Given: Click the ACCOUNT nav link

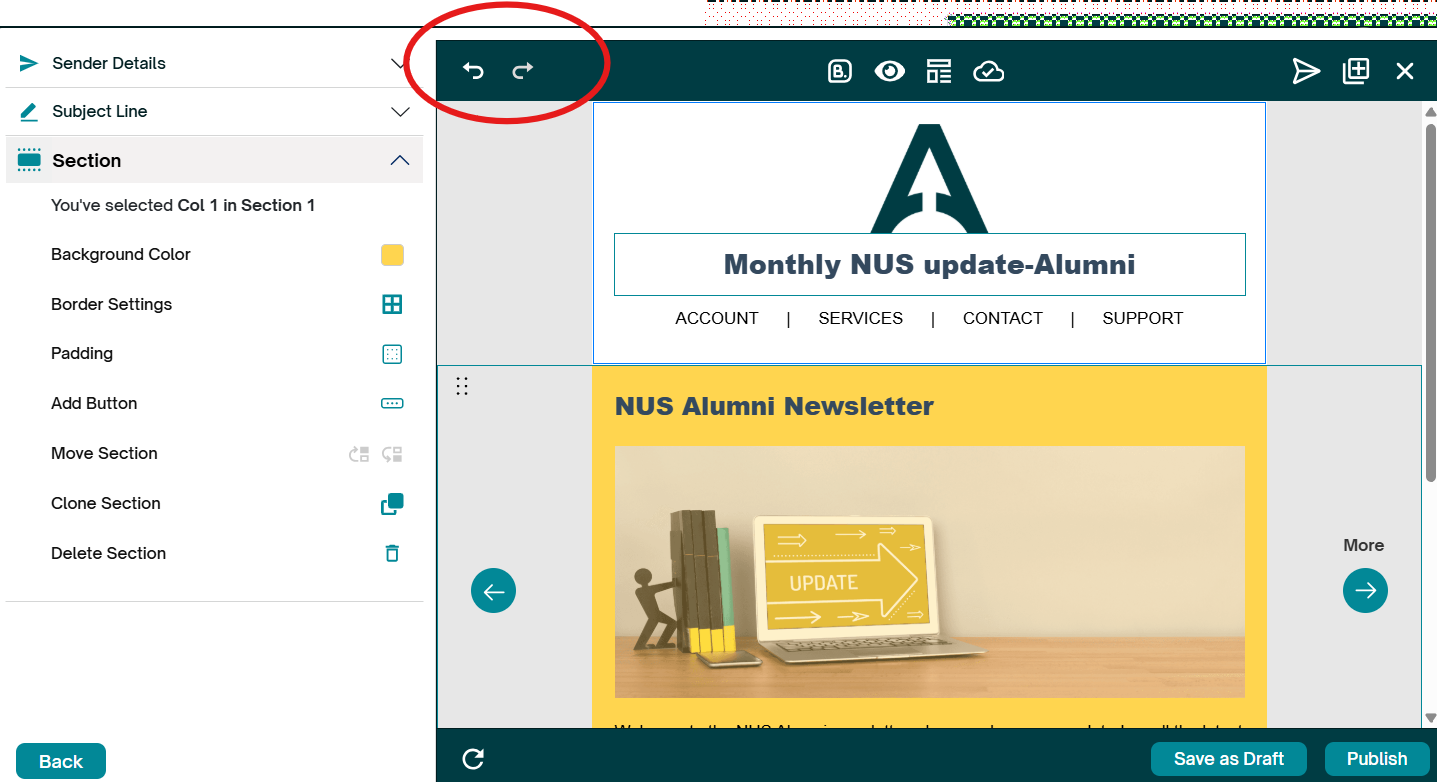Looking at the screenshot, I should click(x=717, y=318).
